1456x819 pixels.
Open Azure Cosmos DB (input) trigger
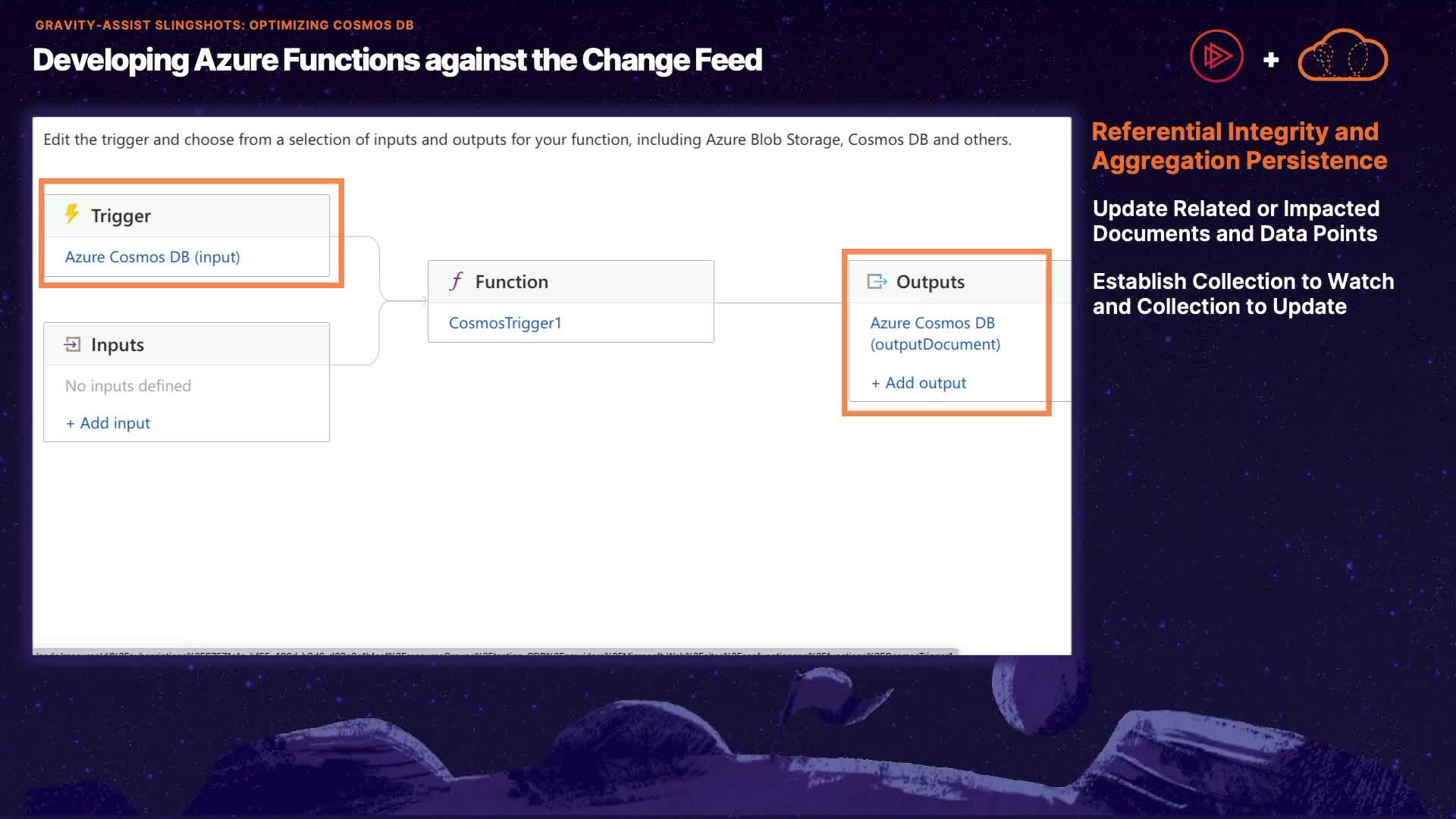click(x=152, y=257)
